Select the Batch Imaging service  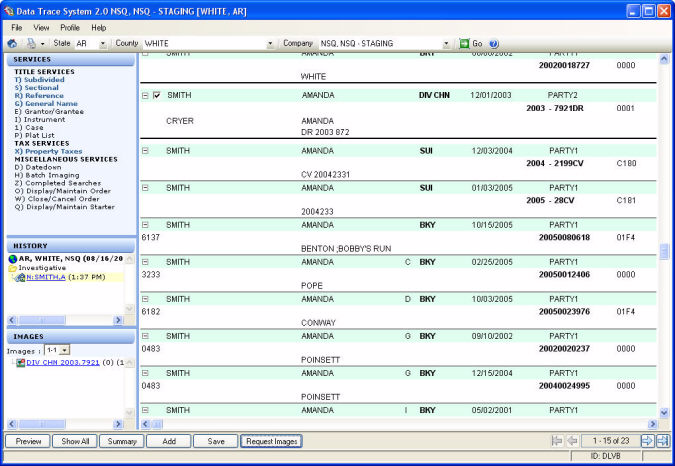coord(47,175)
